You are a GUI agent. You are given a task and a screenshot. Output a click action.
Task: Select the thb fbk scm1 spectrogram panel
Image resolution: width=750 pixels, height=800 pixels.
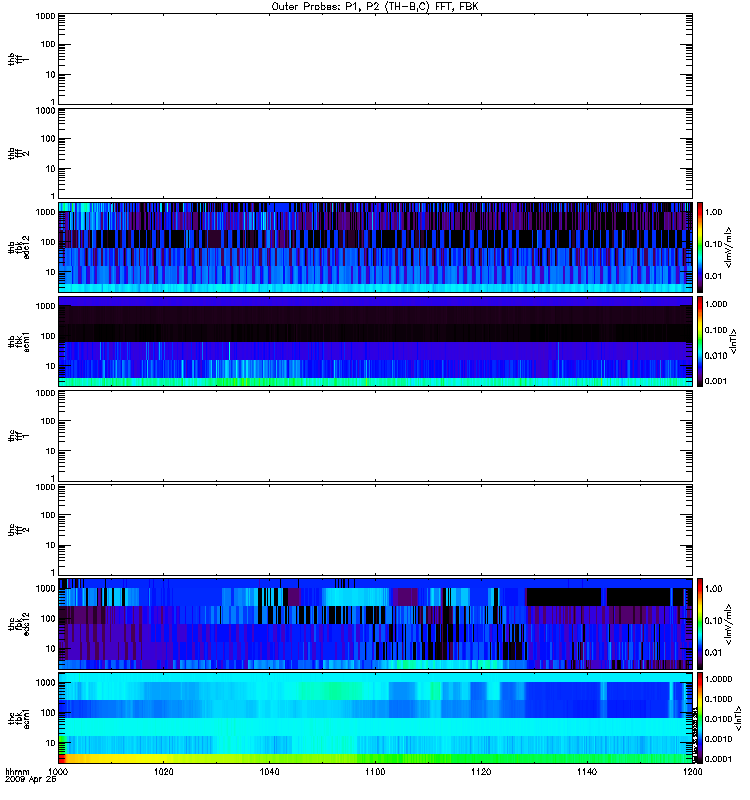(x=375, y=341)
